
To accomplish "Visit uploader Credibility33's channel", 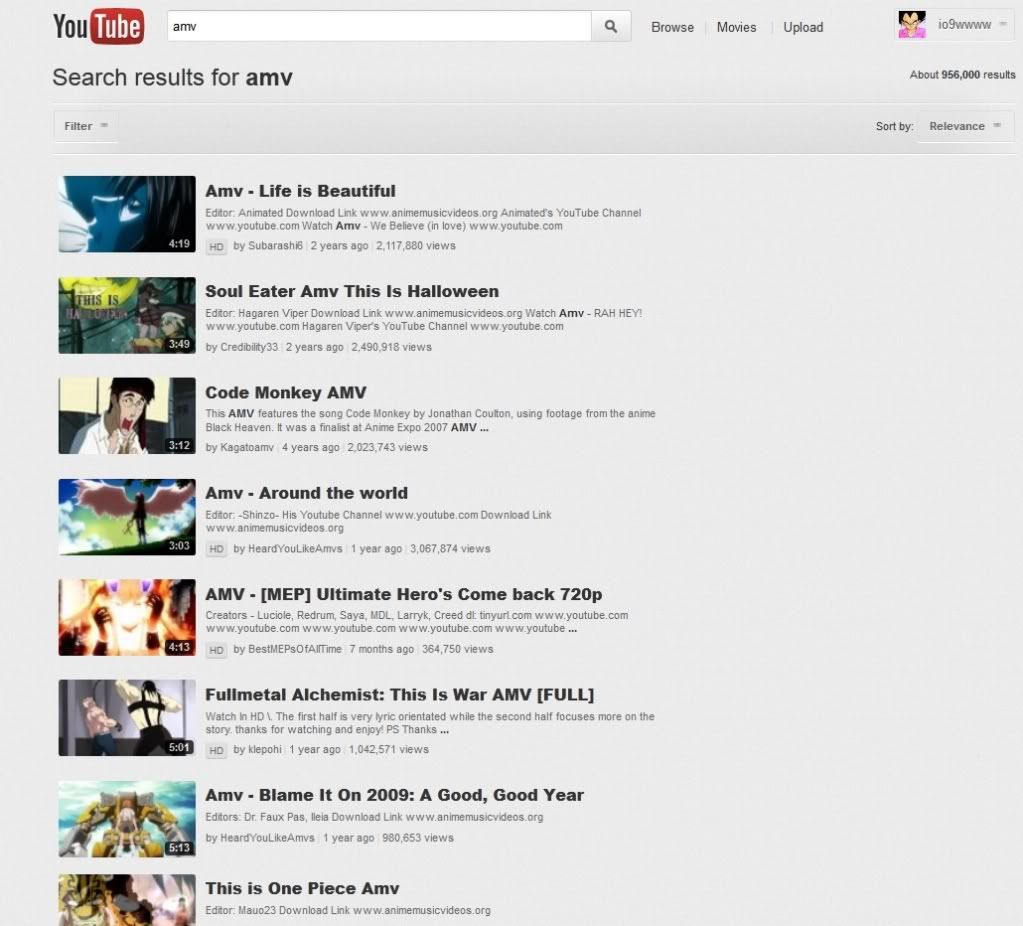I will [x=249, y=347].
